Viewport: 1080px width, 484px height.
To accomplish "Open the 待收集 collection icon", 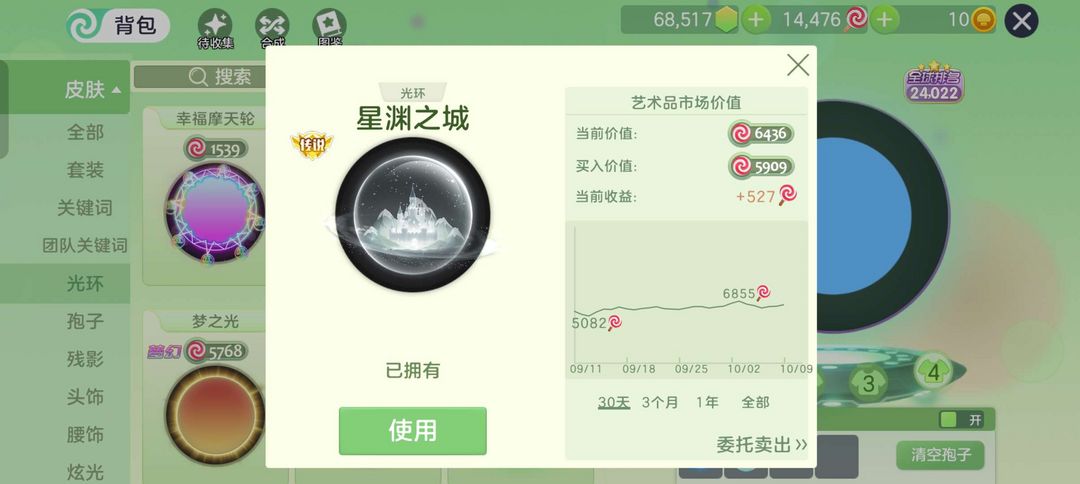I will [x=215, y=26].
